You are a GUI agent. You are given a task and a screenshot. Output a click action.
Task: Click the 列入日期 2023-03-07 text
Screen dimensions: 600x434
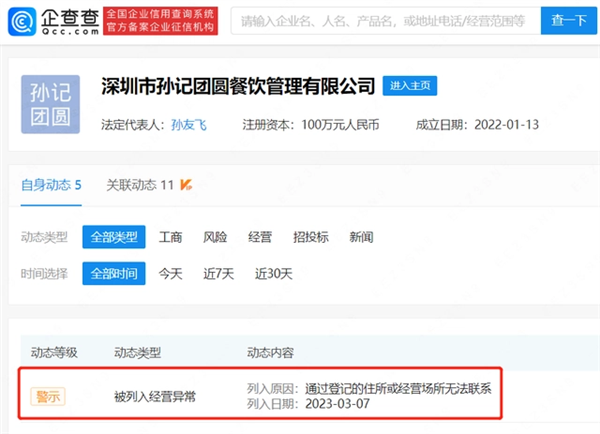pyautogui.click(x=308, y=404)
